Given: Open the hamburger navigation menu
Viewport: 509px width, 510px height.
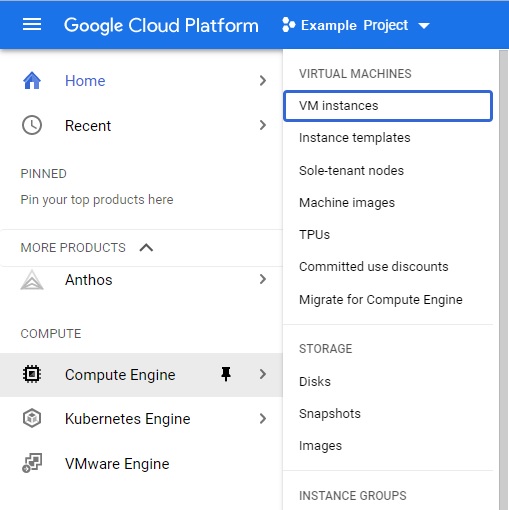Looking at the screenshot, I should tap(32, 25).
